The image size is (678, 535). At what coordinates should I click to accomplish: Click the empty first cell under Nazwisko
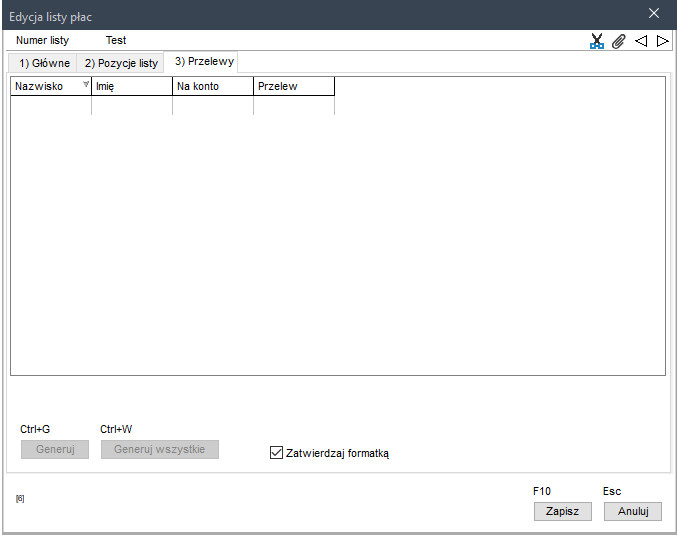pos(51,105)
